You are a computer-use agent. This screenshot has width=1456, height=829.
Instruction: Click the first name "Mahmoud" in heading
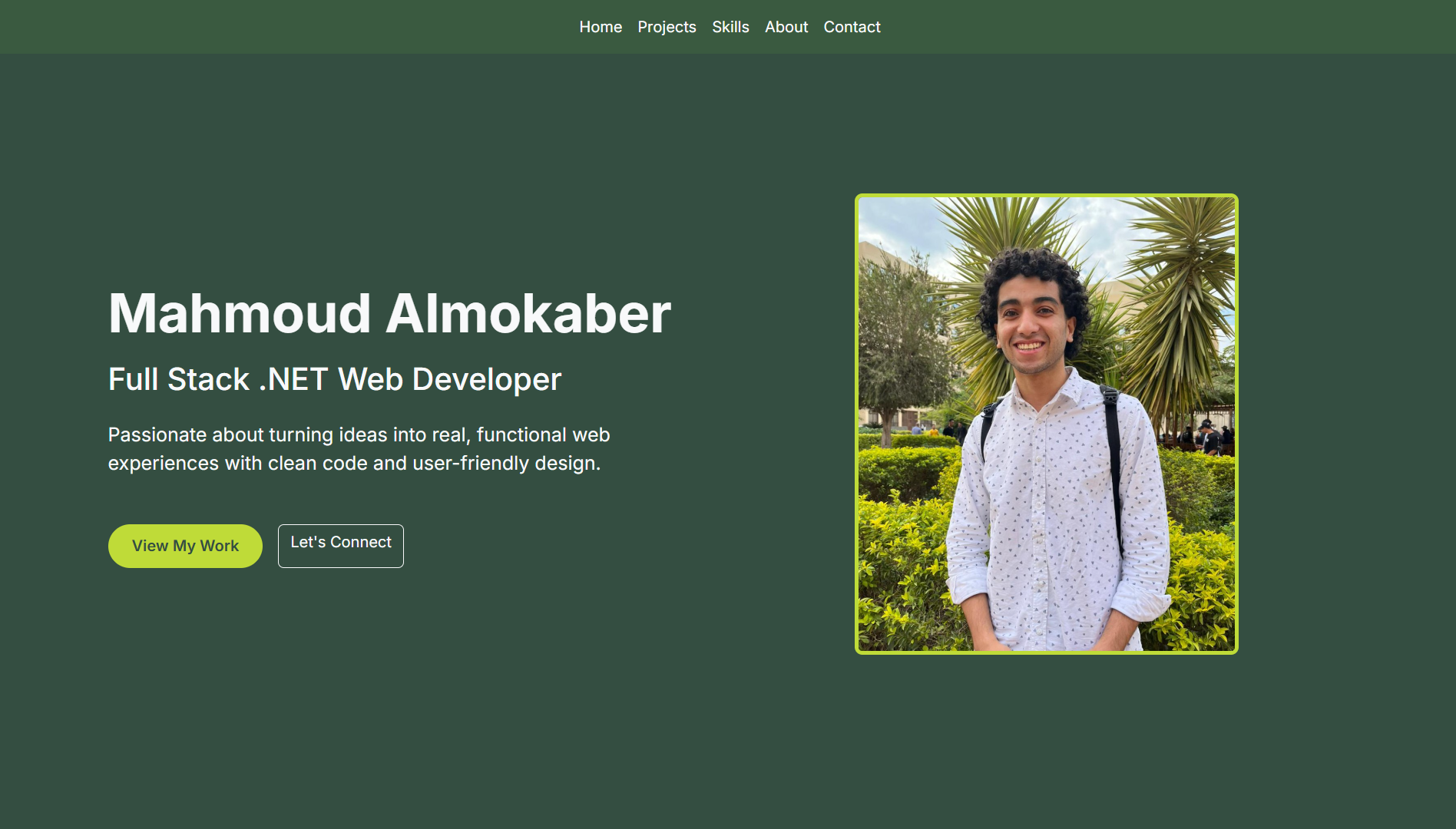[x=240, y=314]
